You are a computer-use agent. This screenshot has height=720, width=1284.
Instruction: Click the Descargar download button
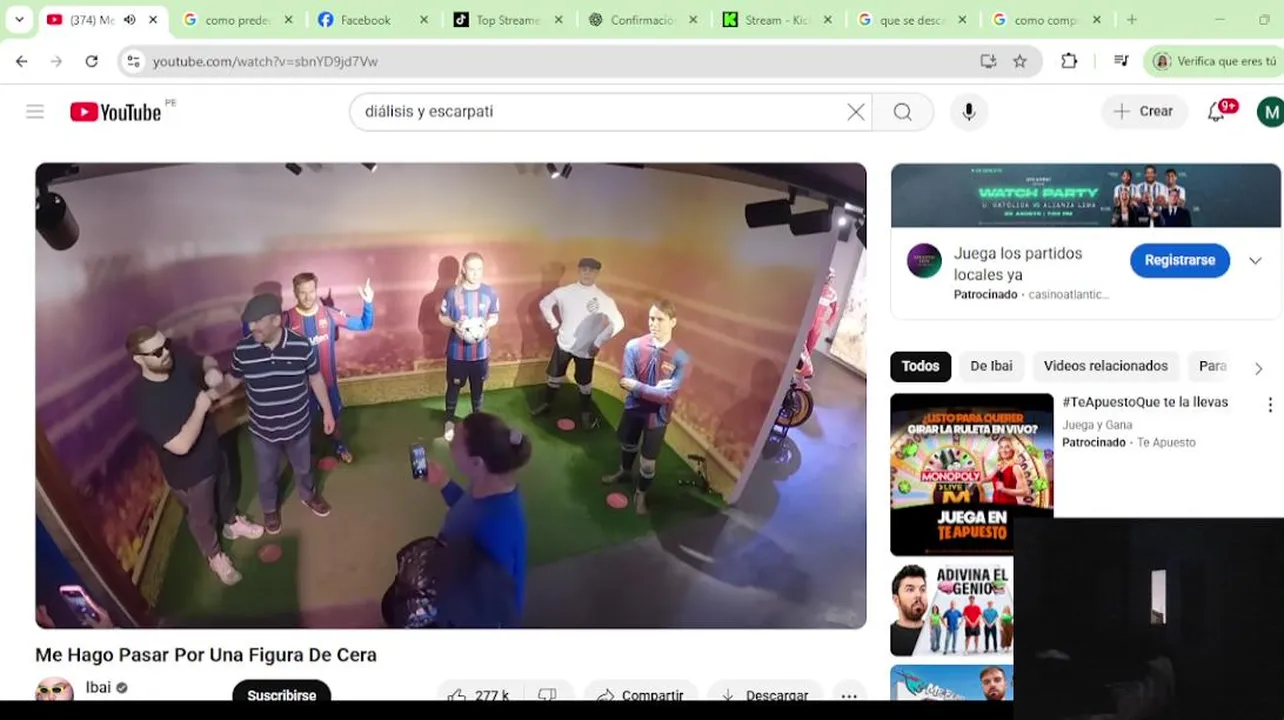765,695
